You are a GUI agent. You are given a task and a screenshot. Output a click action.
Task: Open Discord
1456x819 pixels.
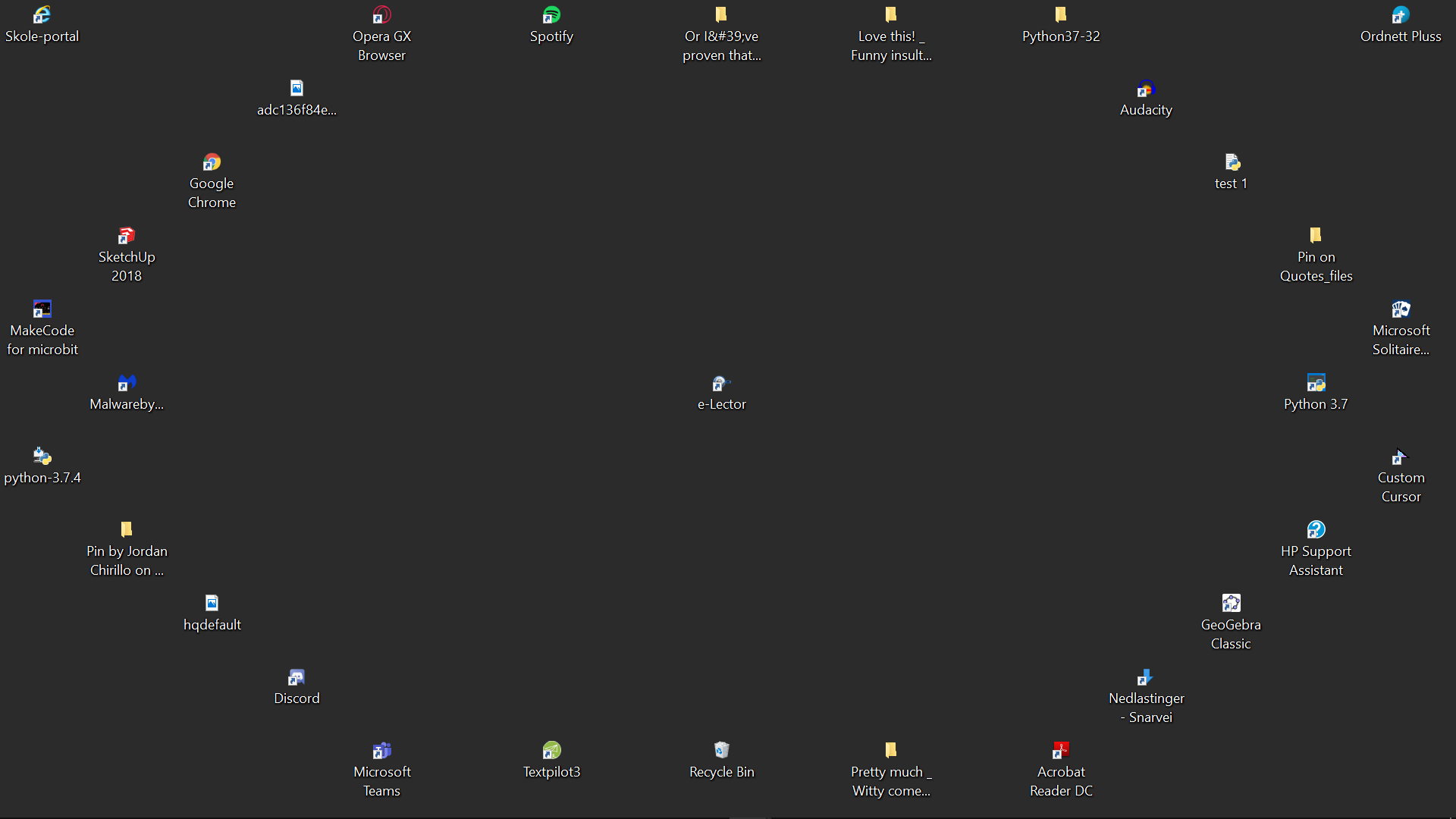pyautogui.click(x=297, y=677)
